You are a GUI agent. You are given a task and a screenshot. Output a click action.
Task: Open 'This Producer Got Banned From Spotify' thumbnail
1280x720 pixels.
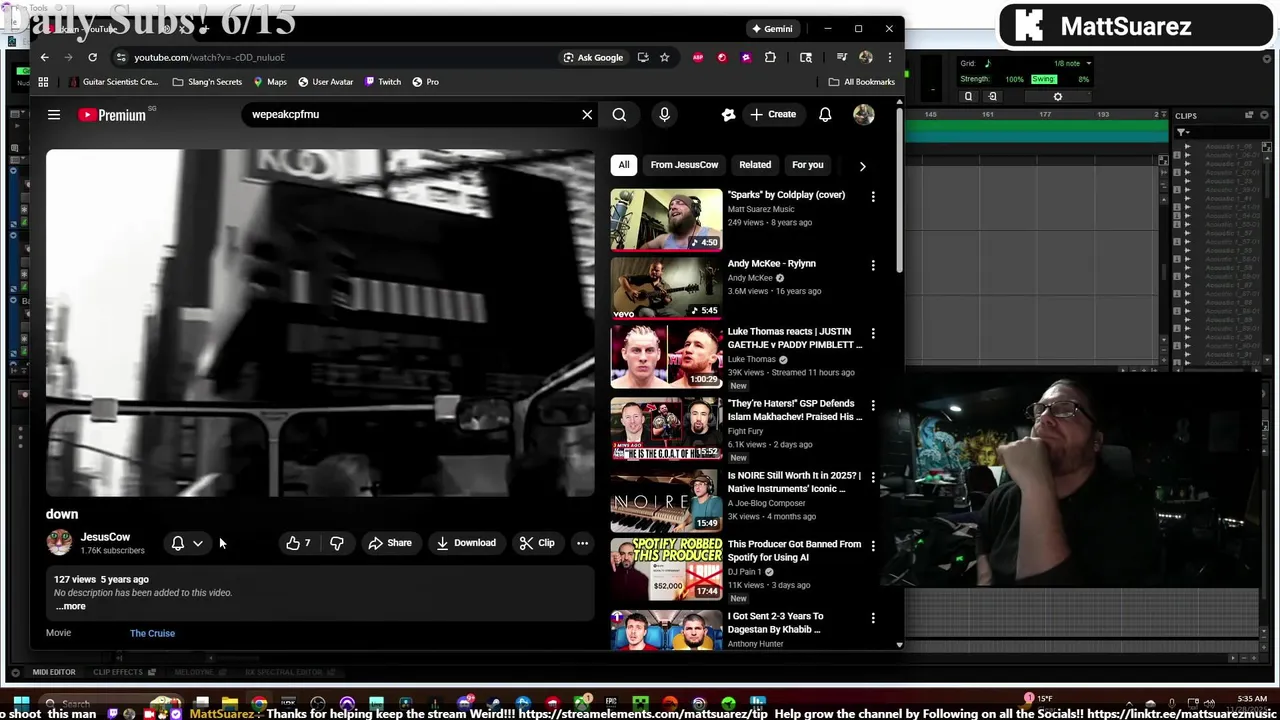(666, 569)
